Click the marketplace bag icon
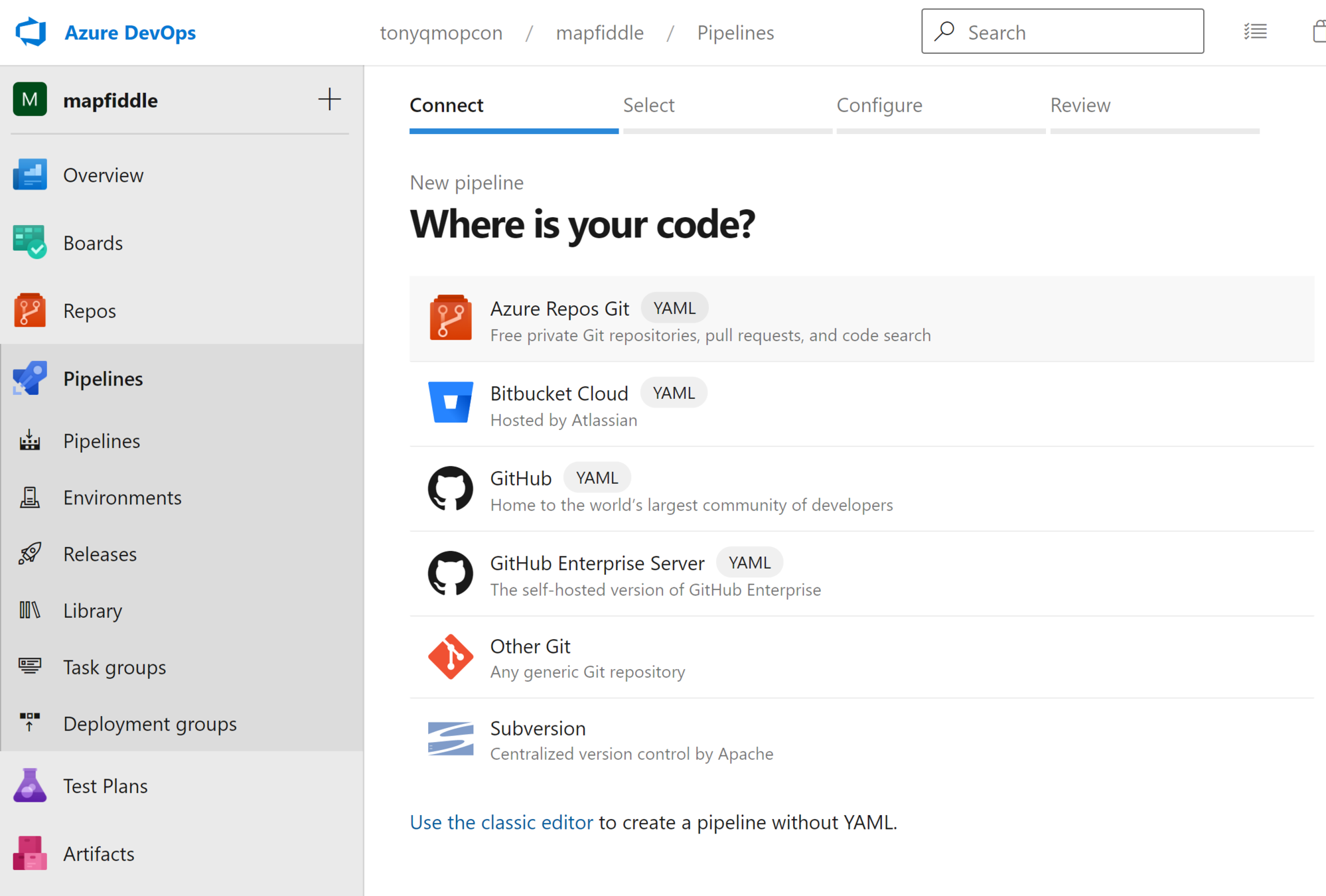1326x896 pixels. pyautogui.click(x=1319, y=32)
